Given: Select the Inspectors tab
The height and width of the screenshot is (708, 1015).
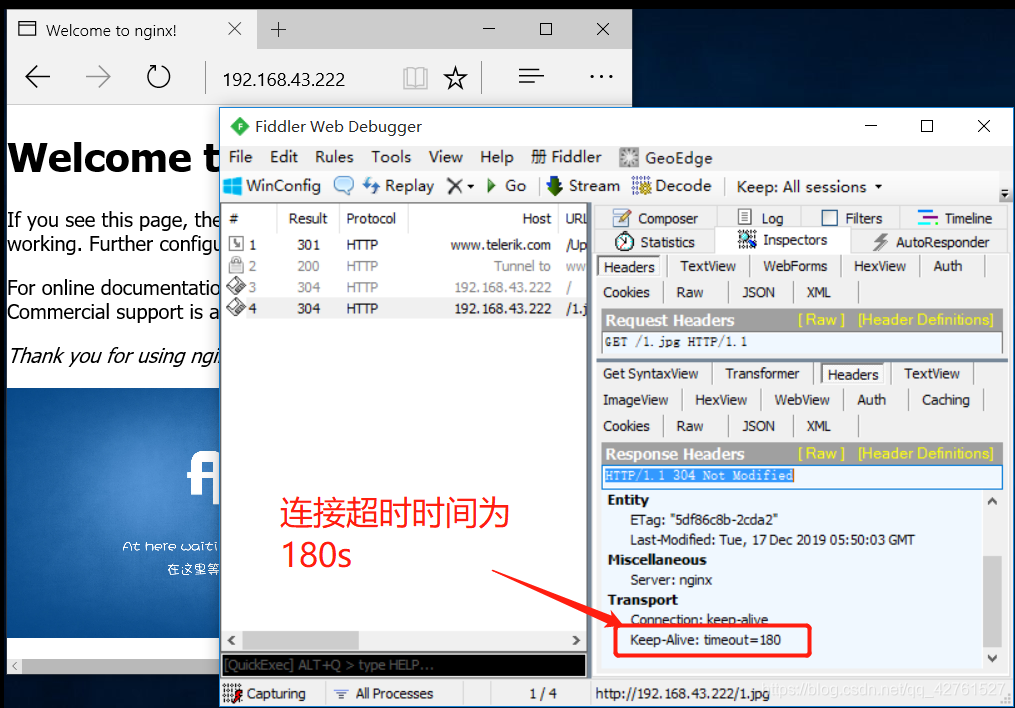Looking at the screenshot, I should tap(783, 240).
